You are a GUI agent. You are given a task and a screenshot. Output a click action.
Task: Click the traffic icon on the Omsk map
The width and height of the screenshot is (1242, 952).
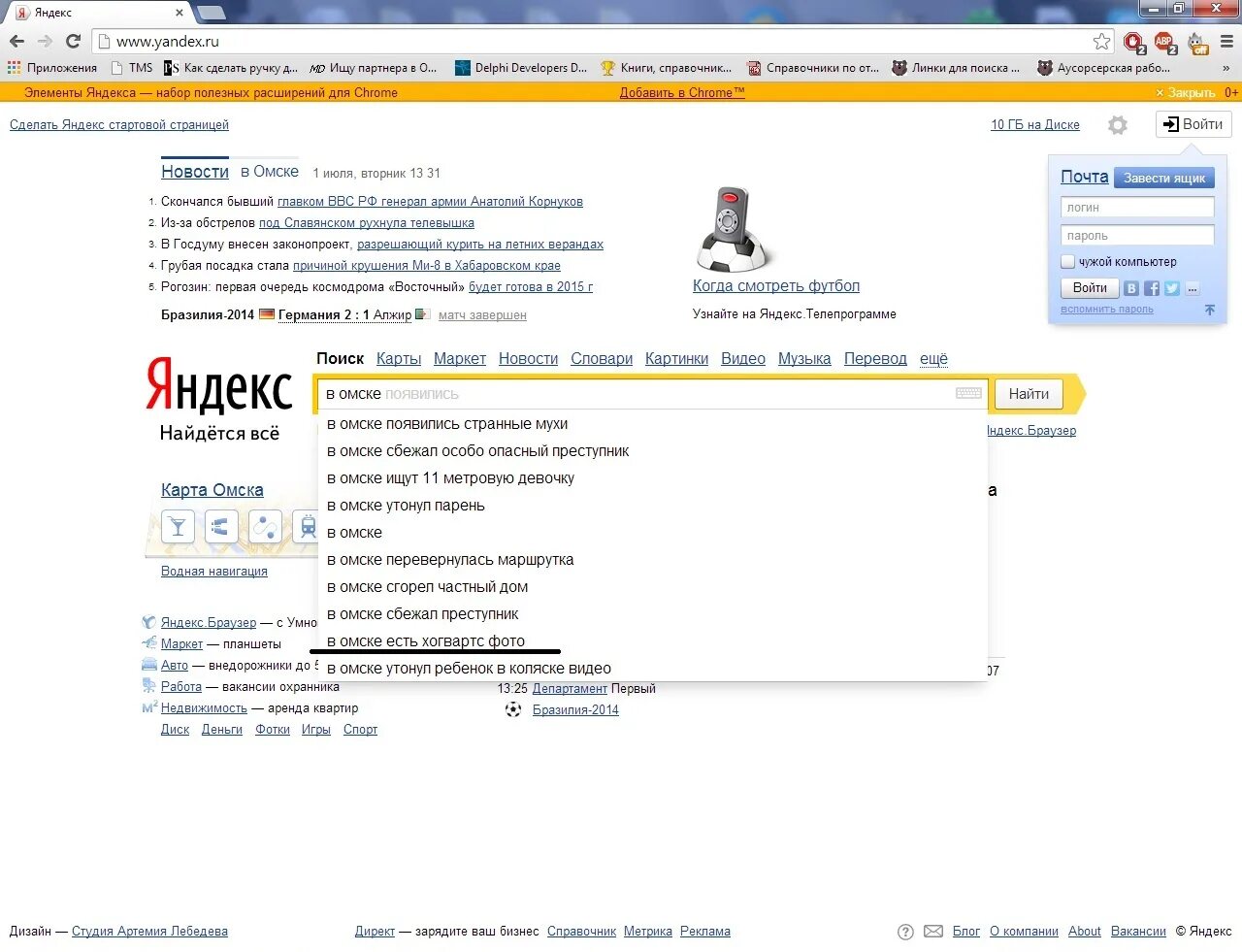pyautogui.click(x=220, y=527)
